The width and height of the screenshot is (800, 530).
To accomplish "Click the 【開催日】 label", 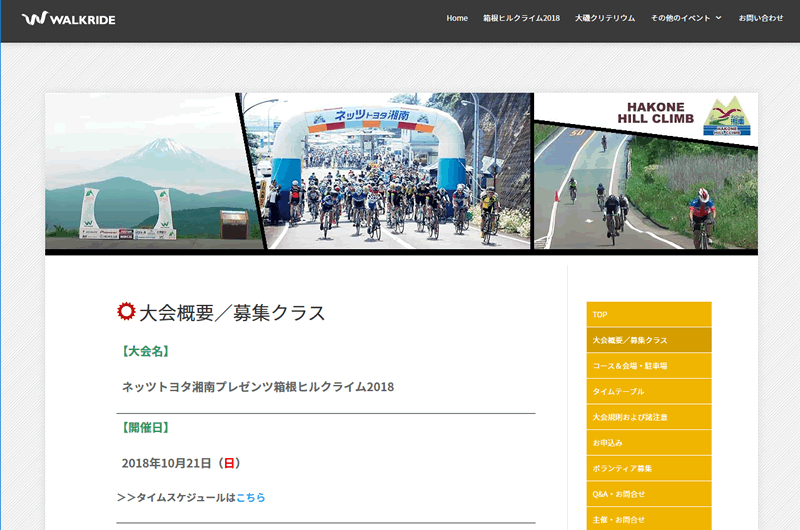I will click(145, 427).
